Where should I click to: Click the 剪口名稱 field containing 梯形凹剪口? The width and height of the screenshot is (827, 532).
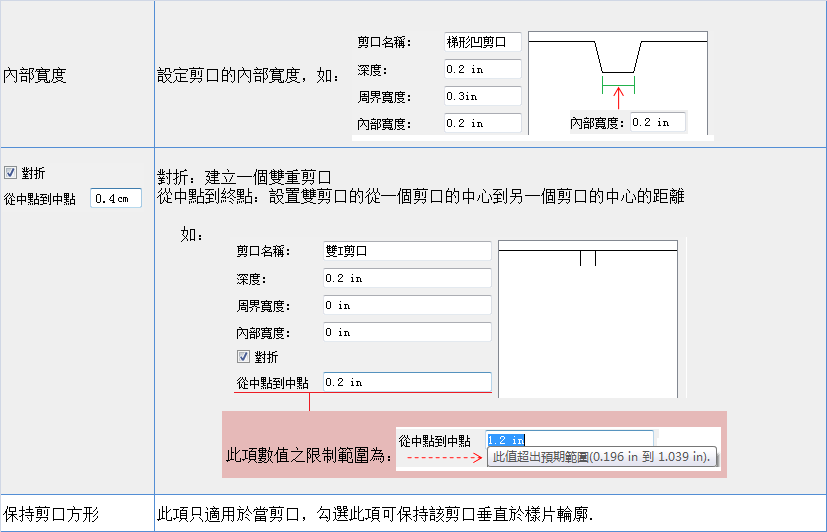coord(482,43)
